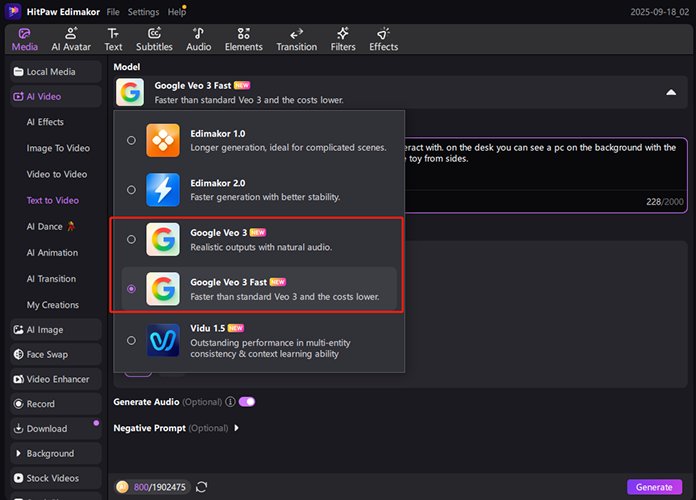Expand the Negative Prompt section

click(x=236, y=428)
